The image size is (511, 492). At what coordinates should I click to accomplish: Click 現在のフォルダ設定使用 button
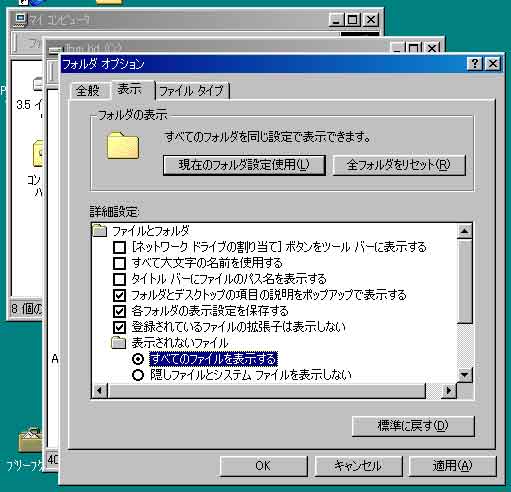tap(244, 165)
